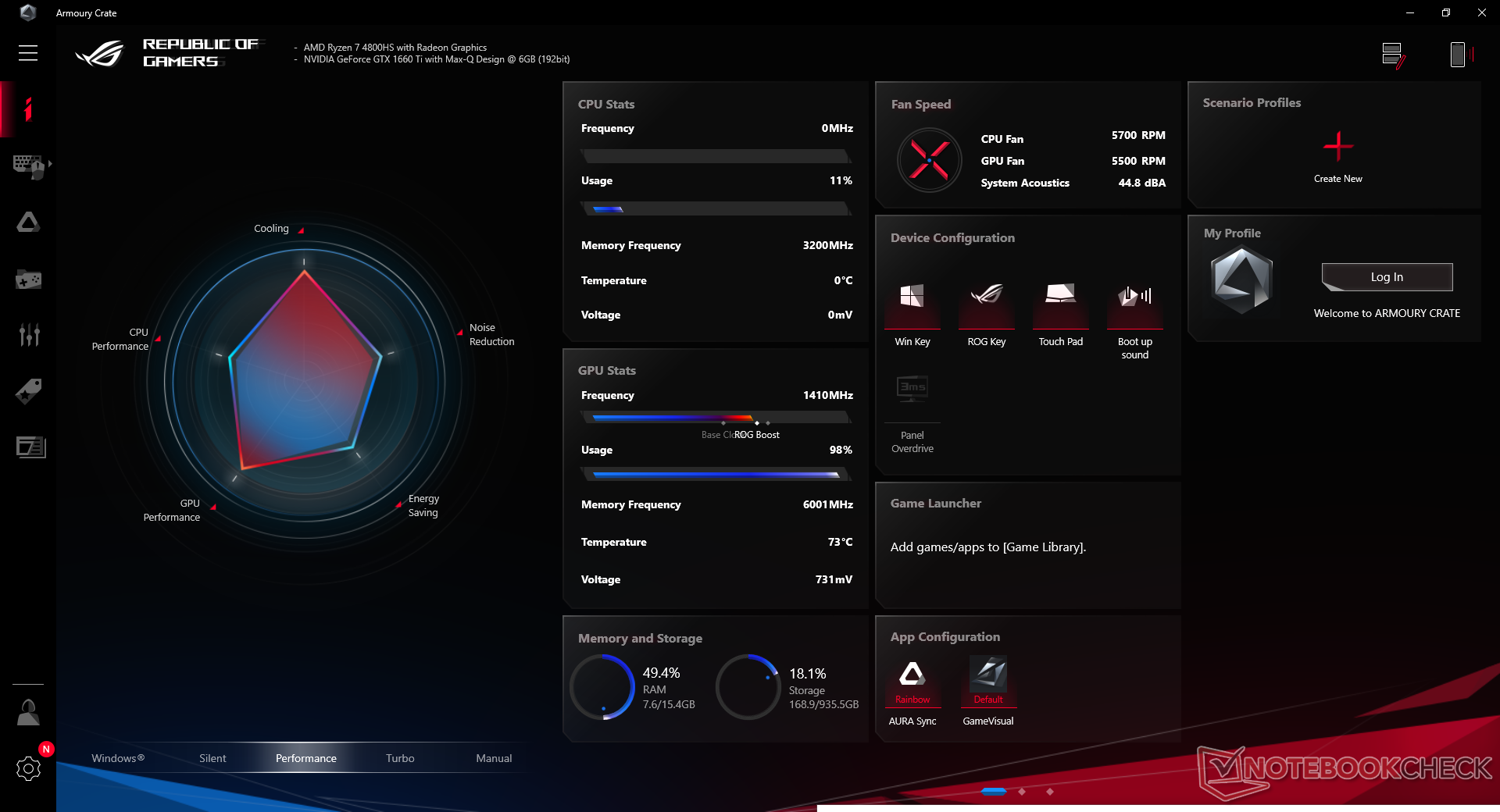This screenshot has height=812, width=1500.
Task: Select the Performance operating mode
Action: tap(306, 758)
